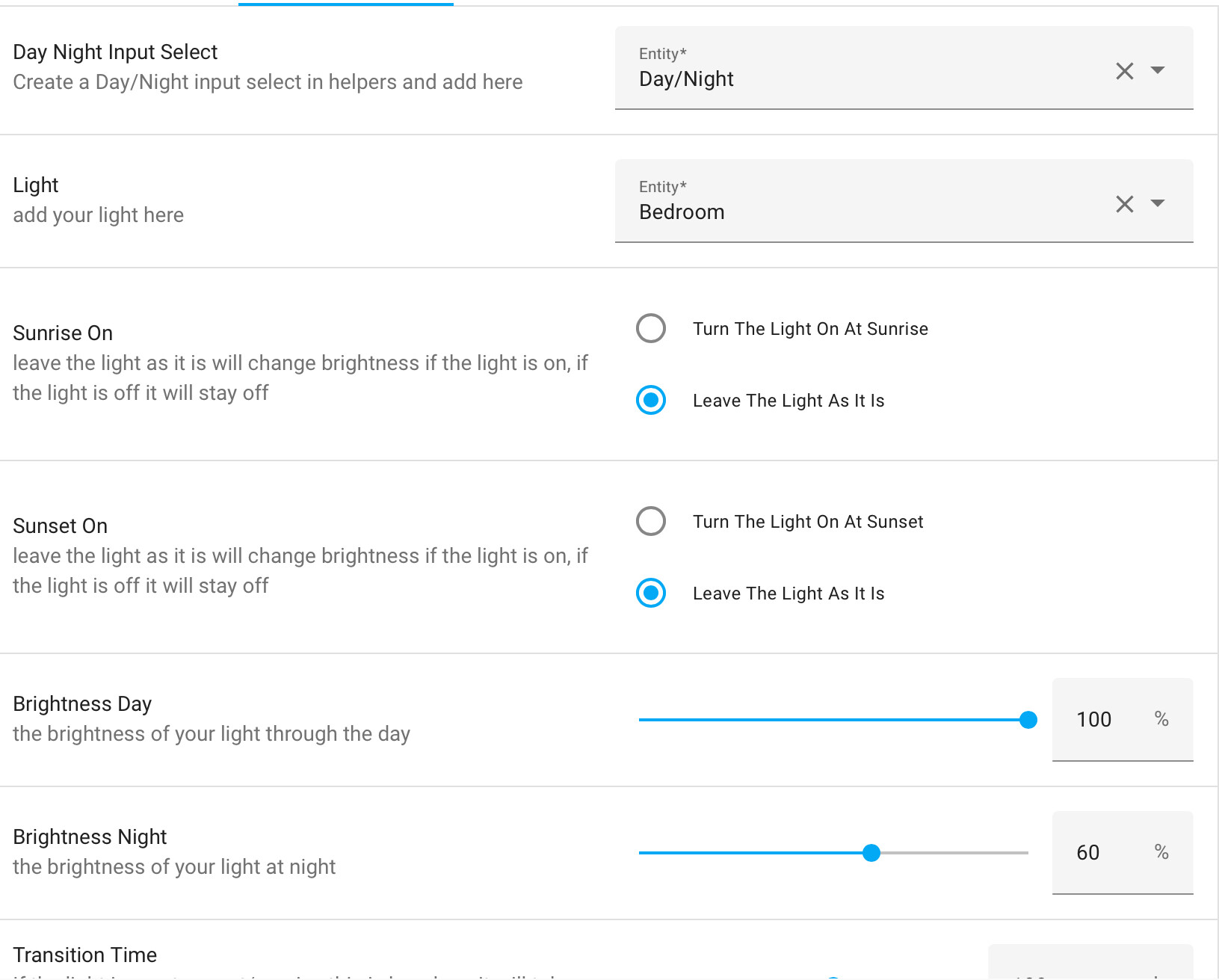Select "Leave The Light As It Is" under Sunset On

[x=651, y=593]
